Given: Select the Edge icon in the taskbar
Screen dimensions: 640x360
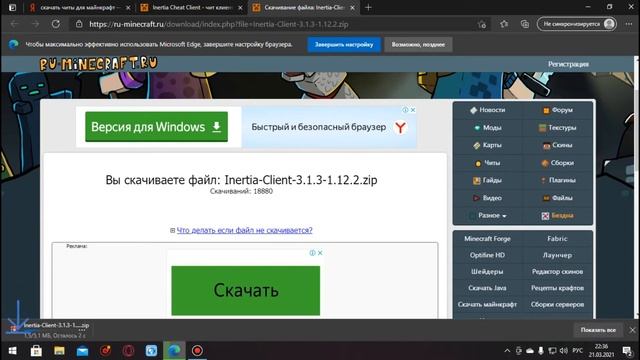Looking at the screenshot, I should (174, 351).
